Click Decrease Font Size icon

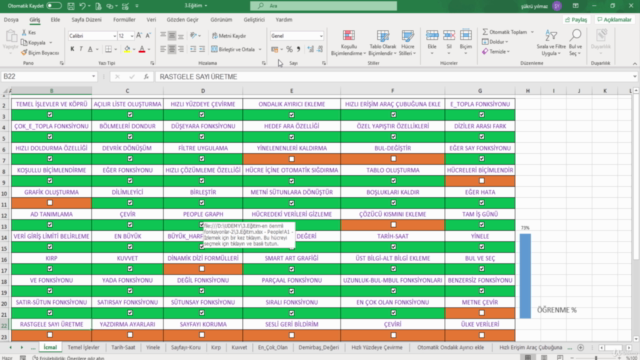[148, 36]
